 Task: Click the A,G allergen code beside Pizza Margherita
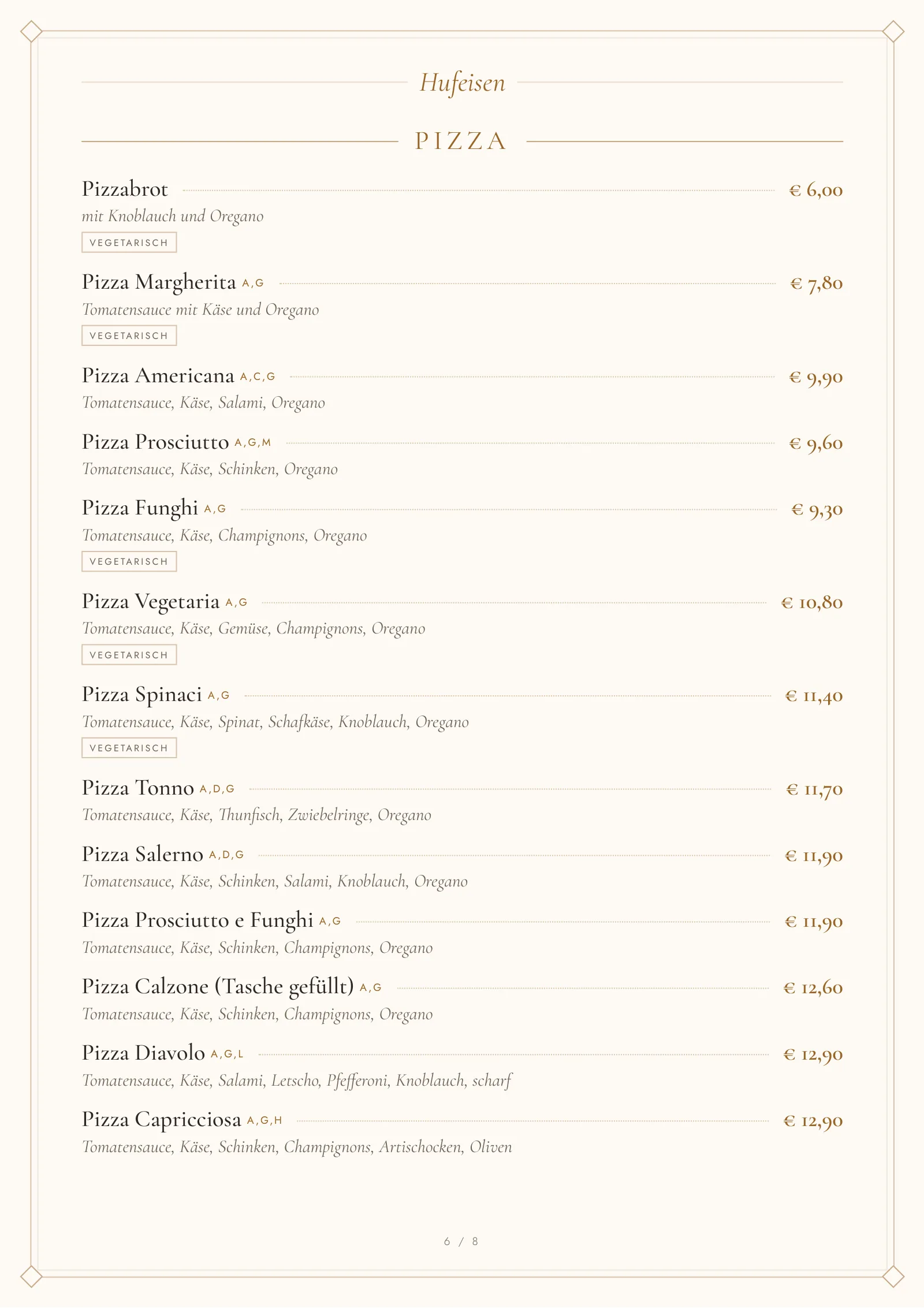coord(253,283)
